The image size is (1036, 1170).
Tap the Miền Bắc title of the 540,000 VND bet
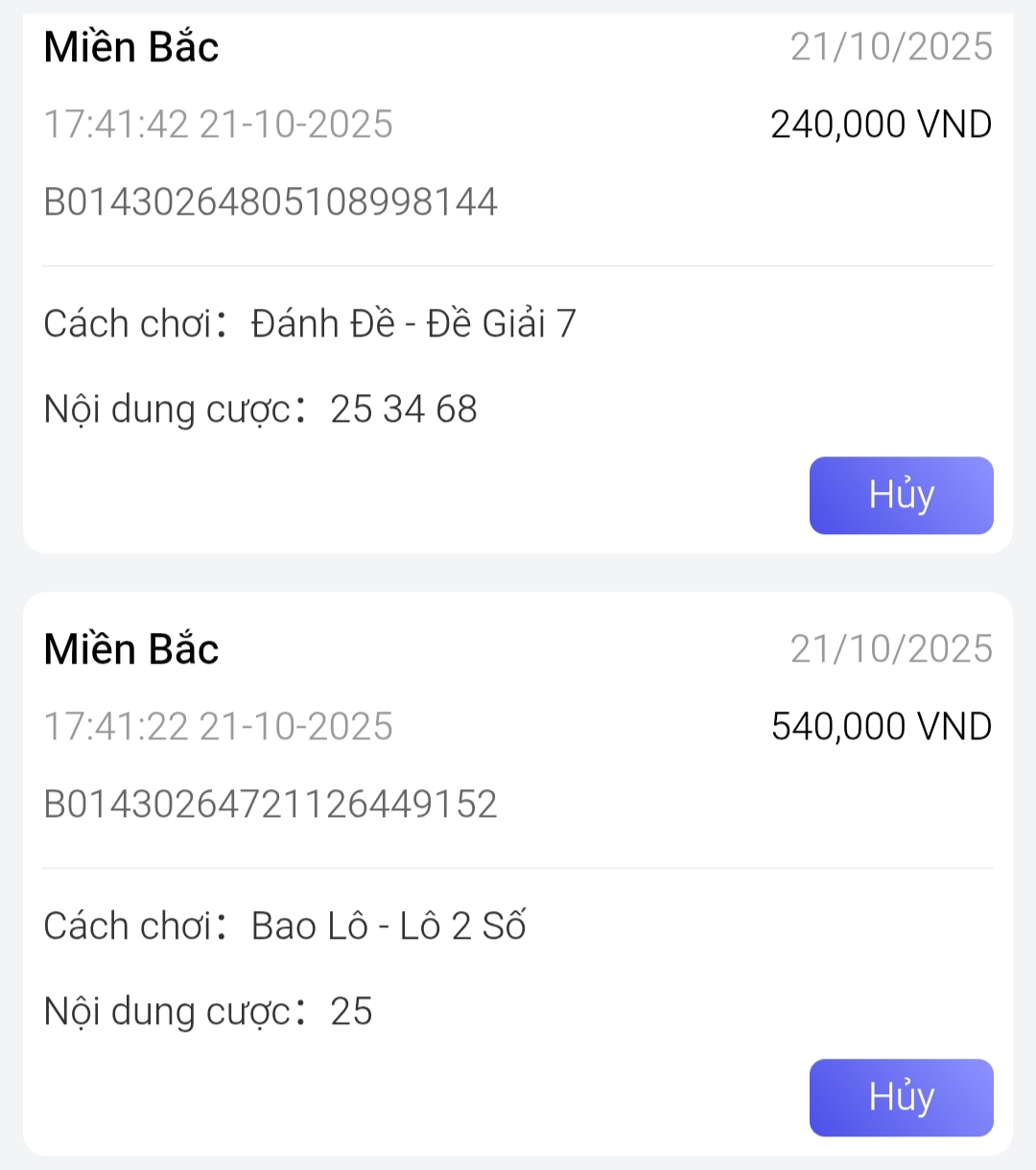pos(131,649)
